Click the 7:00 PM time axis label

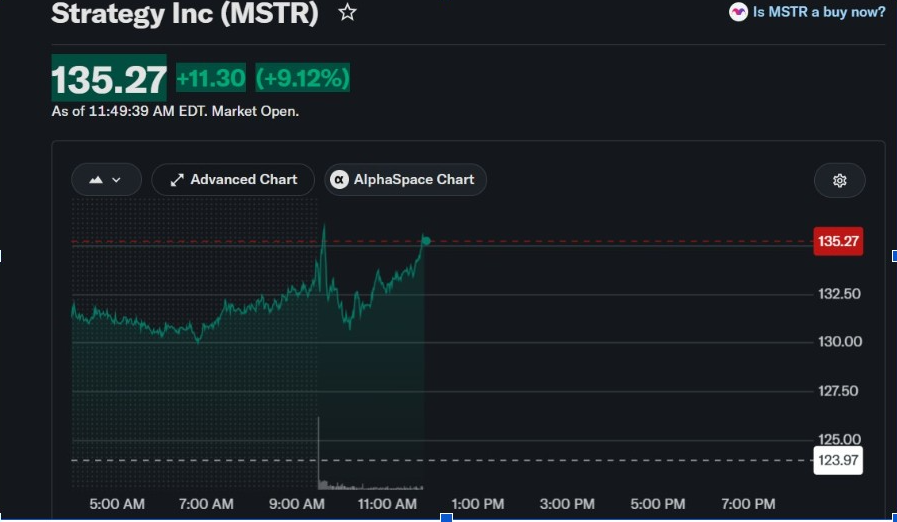point(748,504)
